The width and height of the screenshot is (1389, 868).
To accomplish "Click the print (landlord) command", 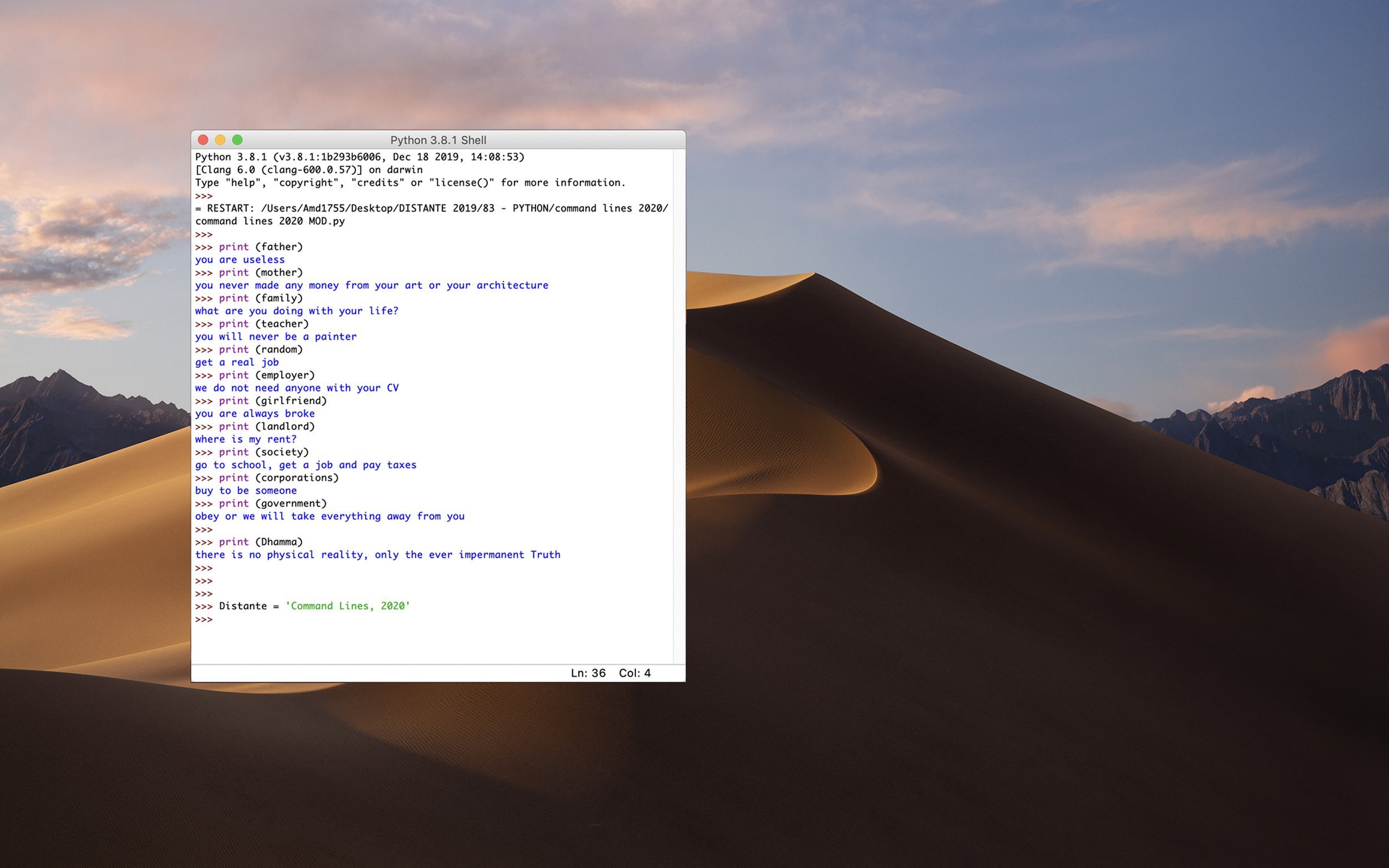I will 267,427.
